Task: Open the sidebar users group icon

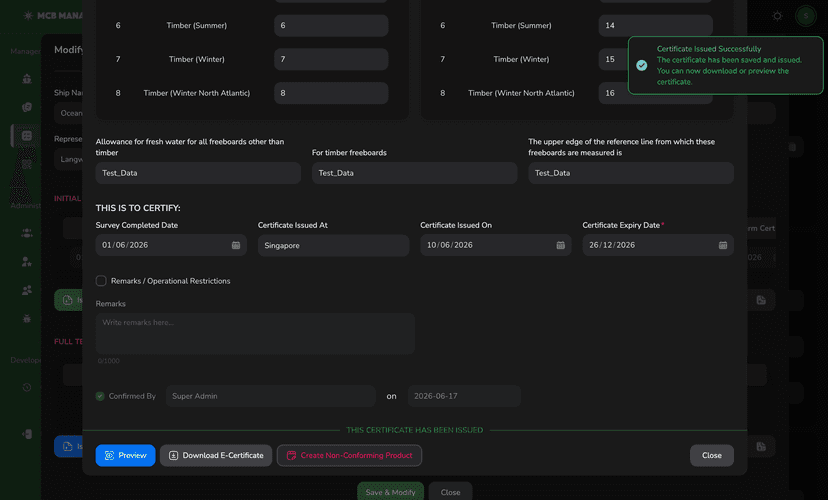Action: [x=27, y=233]
